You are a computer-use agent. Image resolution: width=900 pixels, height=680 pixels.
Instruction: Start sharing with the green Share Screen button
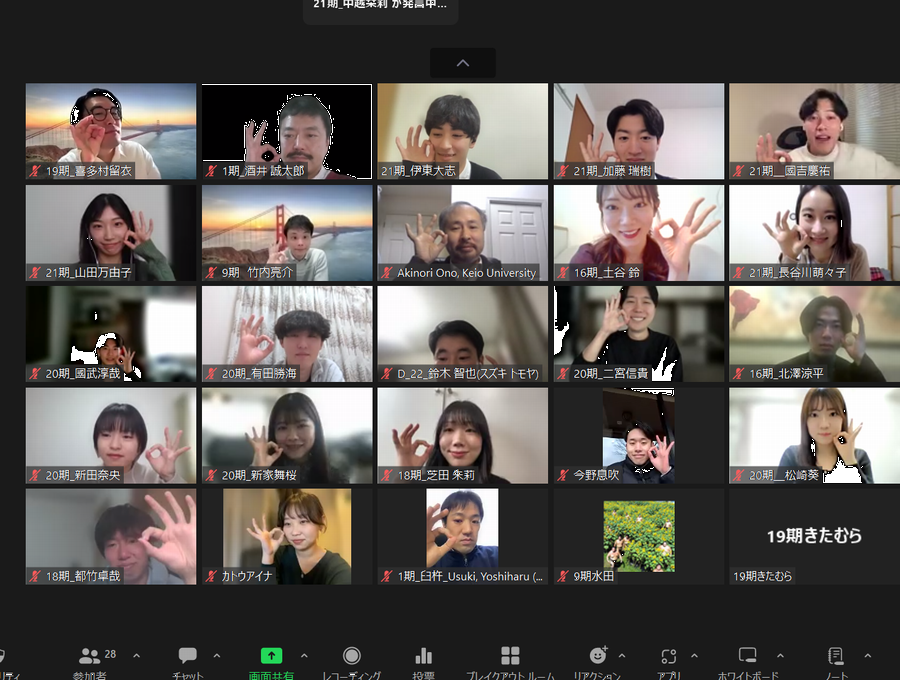click(271, 656)
